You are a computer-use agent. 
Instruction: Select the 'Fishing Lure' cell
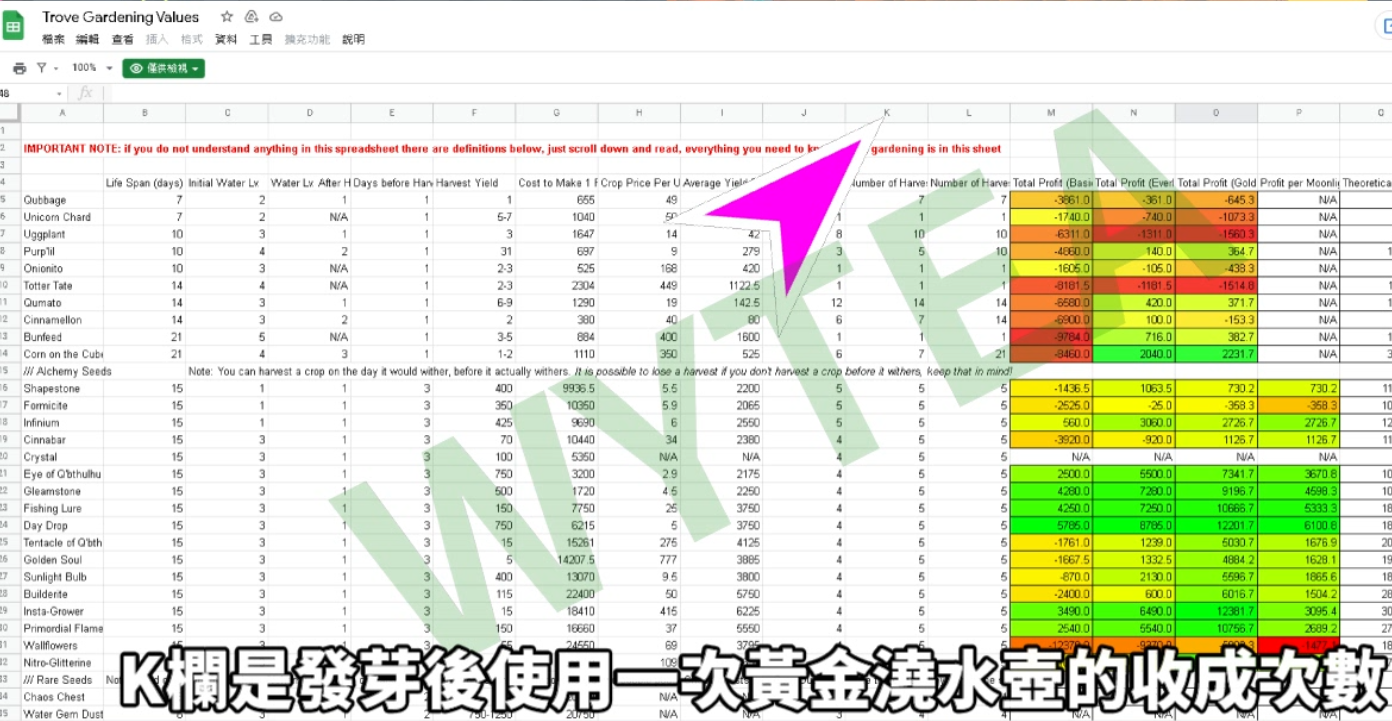(x=62, y=508)
